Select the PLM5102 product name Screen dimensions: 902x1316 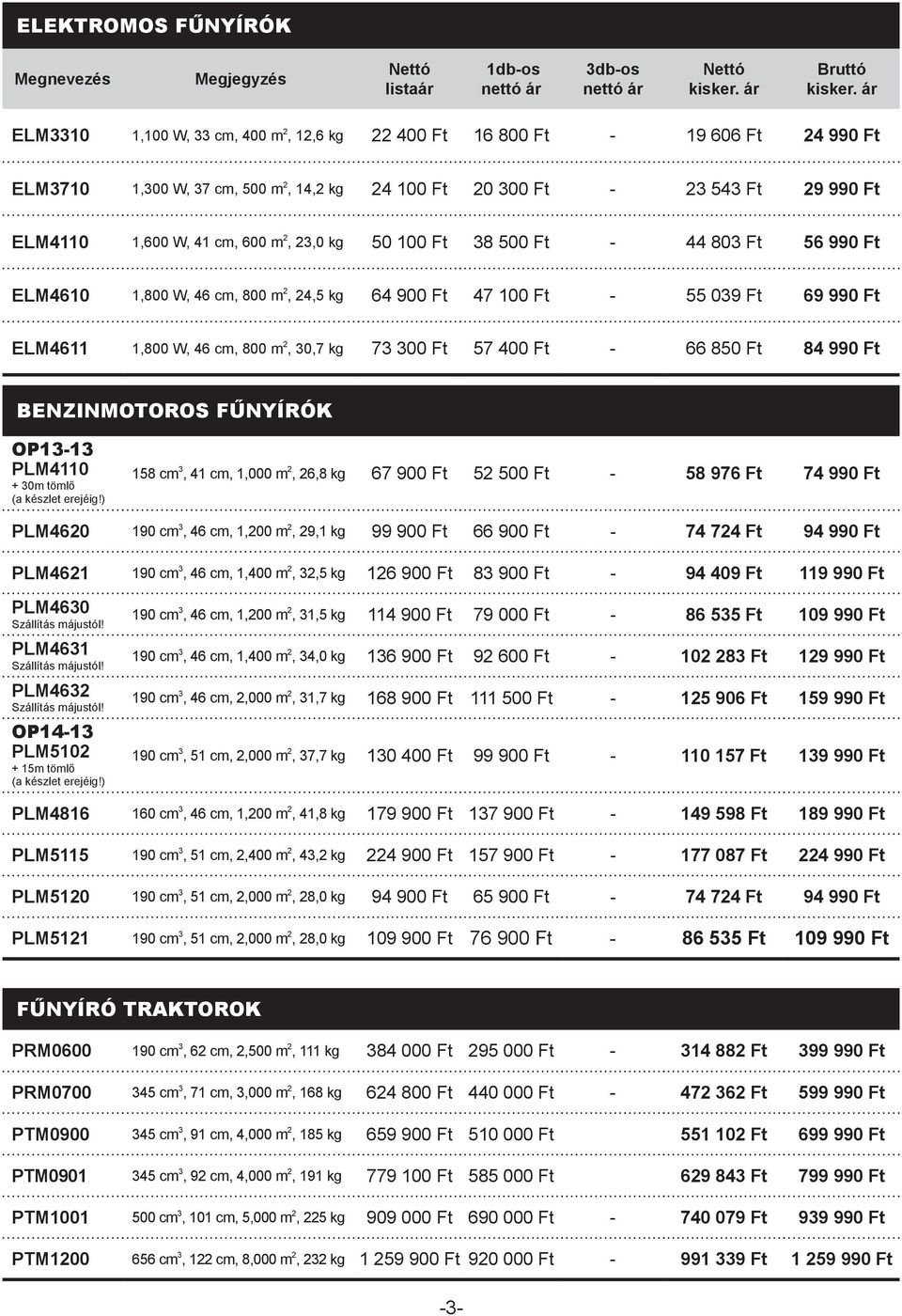tap(51, 751)
